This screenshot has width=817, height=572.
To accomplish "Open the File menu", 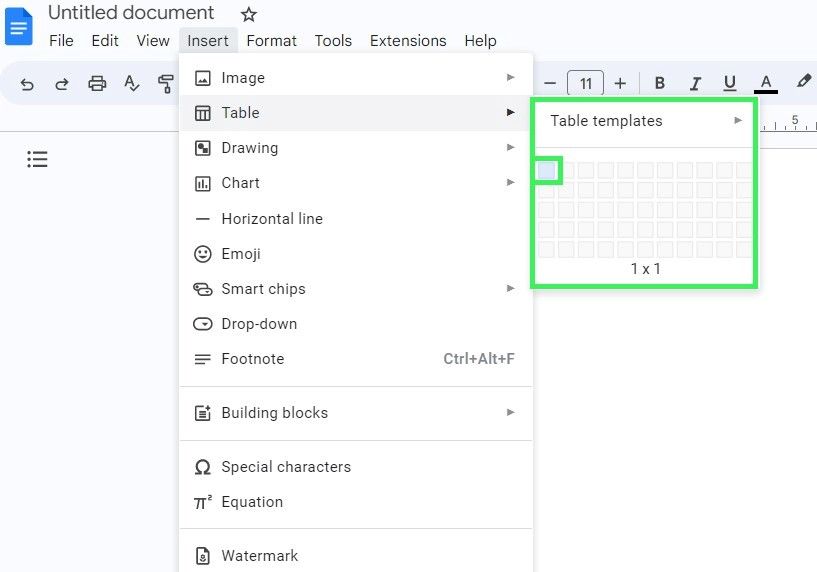I will [61, 41].
